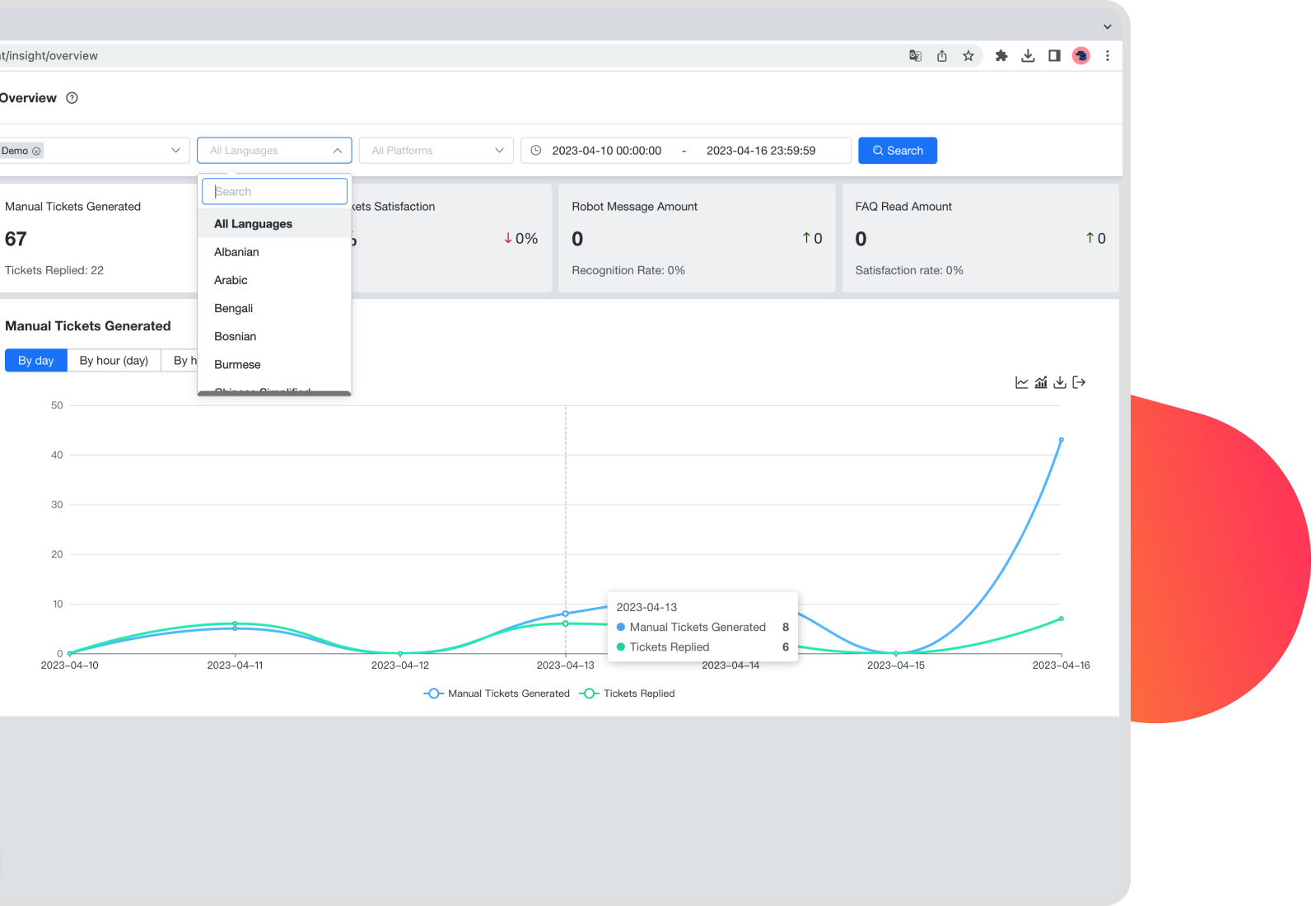Click the Google Translate icon in address bar
The height and width of the screenshot is (906, 1316).
pyautogui.click(x=915, y=56)
